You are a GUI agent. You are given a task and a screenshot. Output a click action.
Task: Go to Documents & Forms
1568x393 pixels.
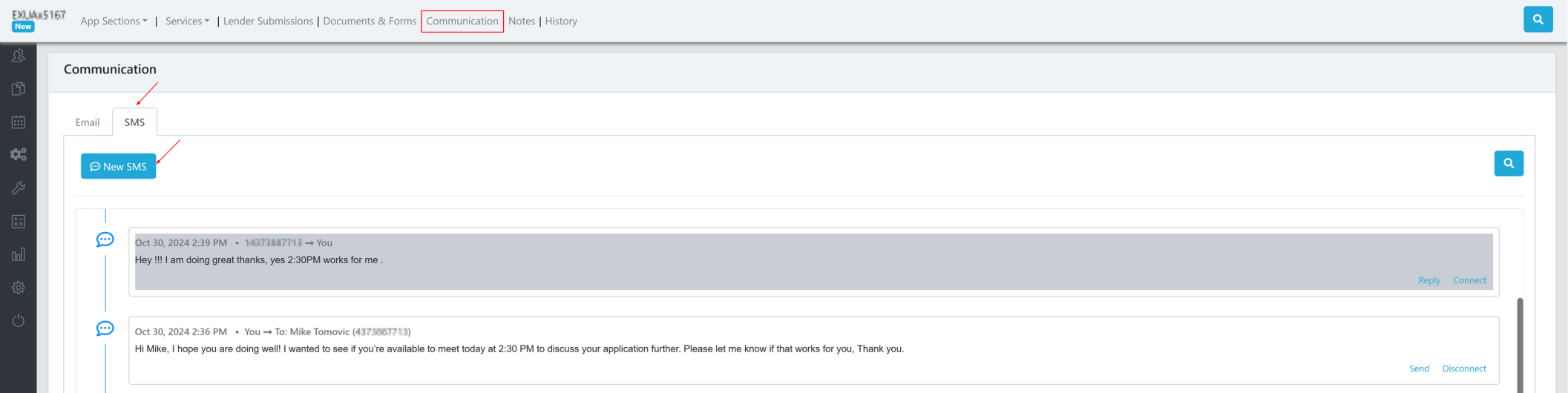click(x=370, y=22)
